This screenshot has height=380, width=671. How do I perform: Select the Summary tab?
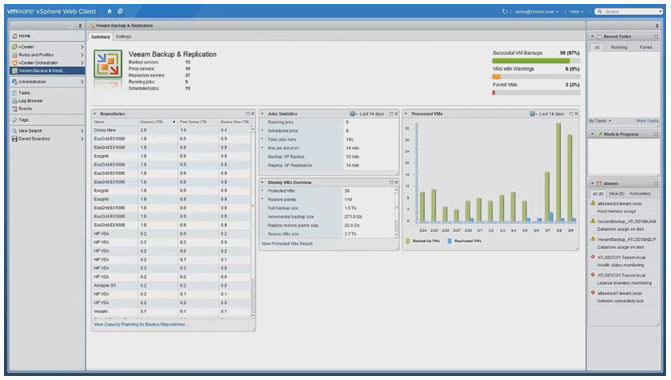click(101, 37)
